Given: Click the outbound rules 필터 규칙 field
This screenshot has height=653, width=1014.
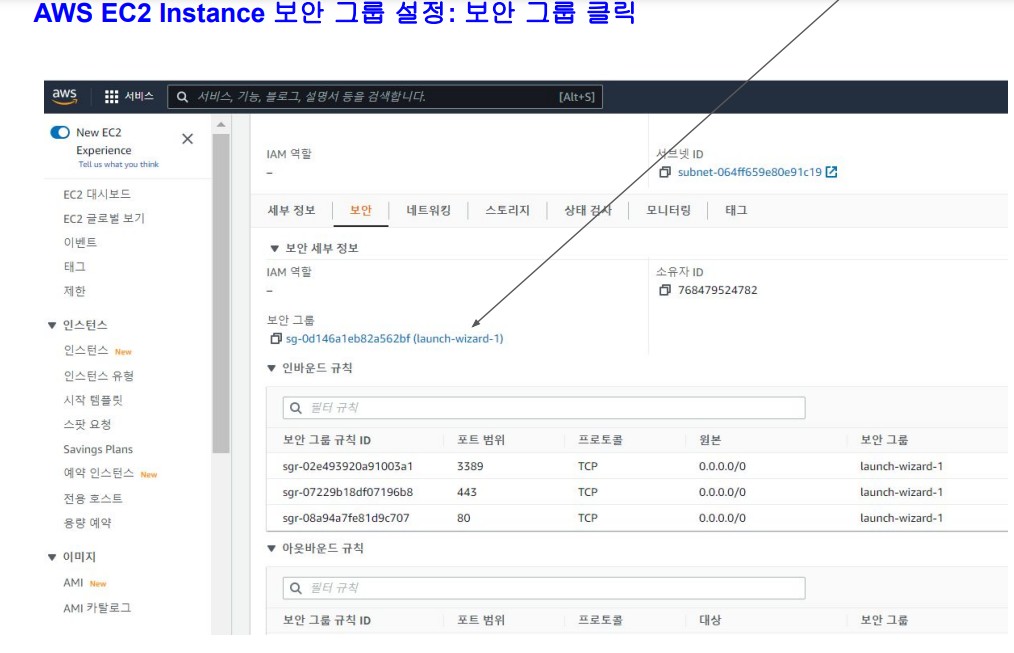Looking at the screenshot, I should click(x=544, y=588).
